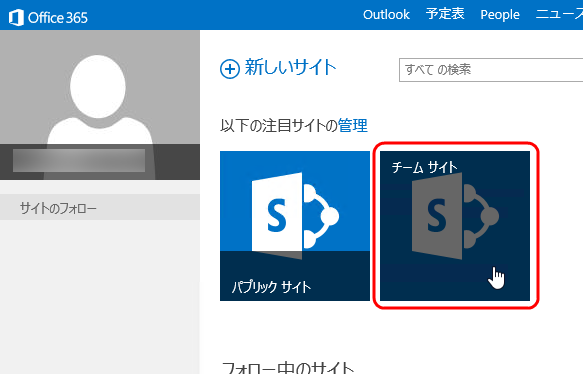The image size is (583, 374).
Task: Click the 新しいサイト link
Action: pyautogui.click(x=290, y=68)
